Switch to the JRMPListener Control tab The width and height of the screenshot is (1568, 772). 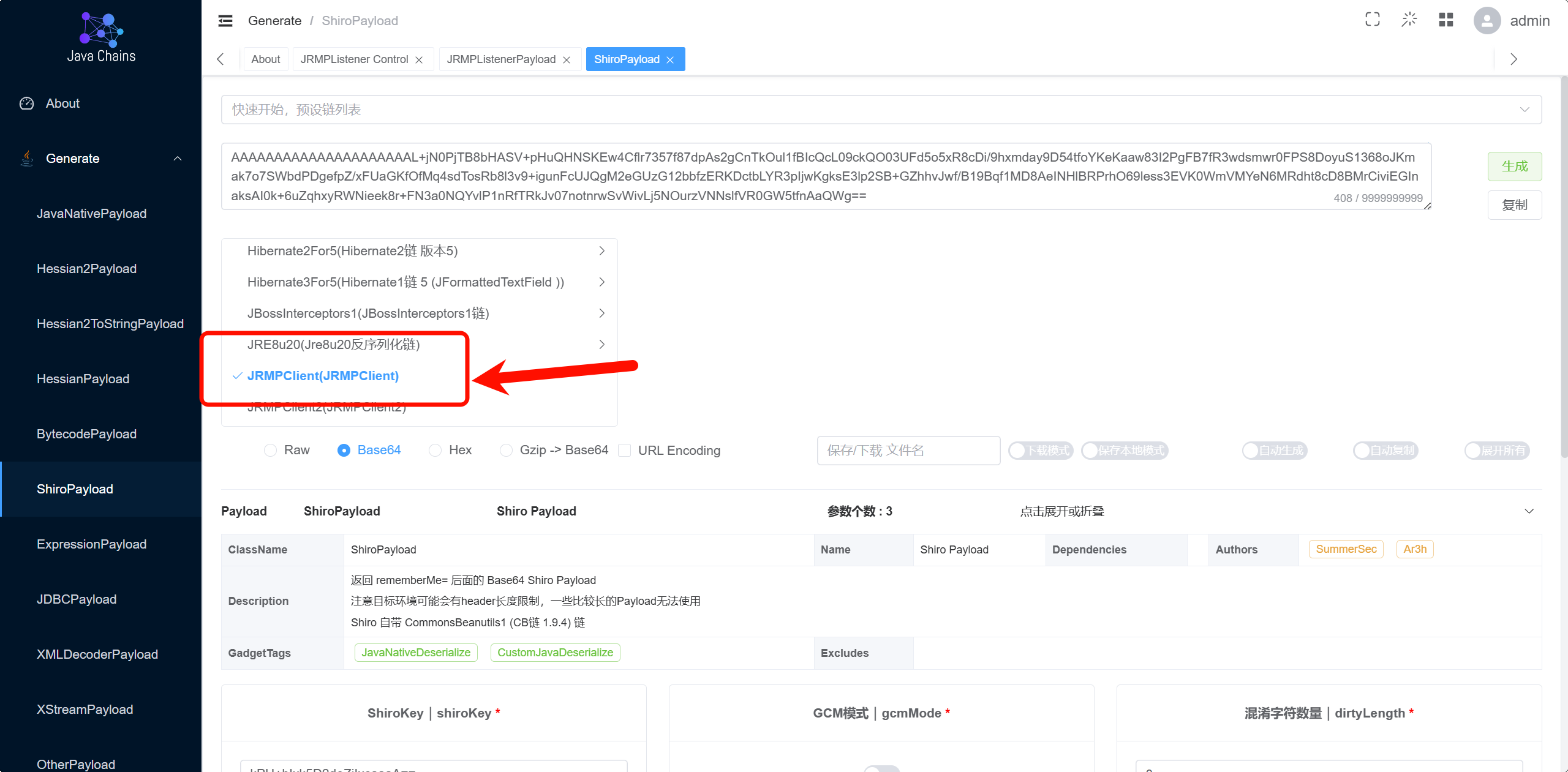(354, 59)
